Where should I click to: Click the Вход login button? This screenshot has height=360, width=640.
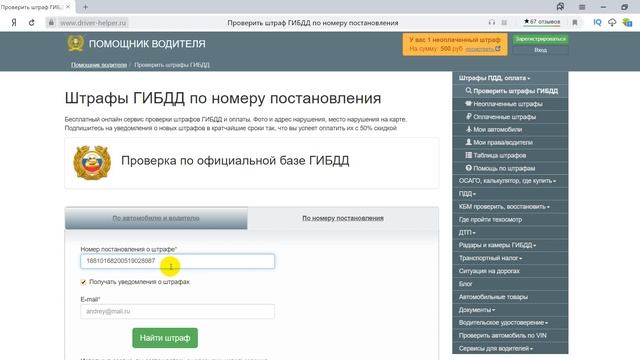tap(540, 50)
